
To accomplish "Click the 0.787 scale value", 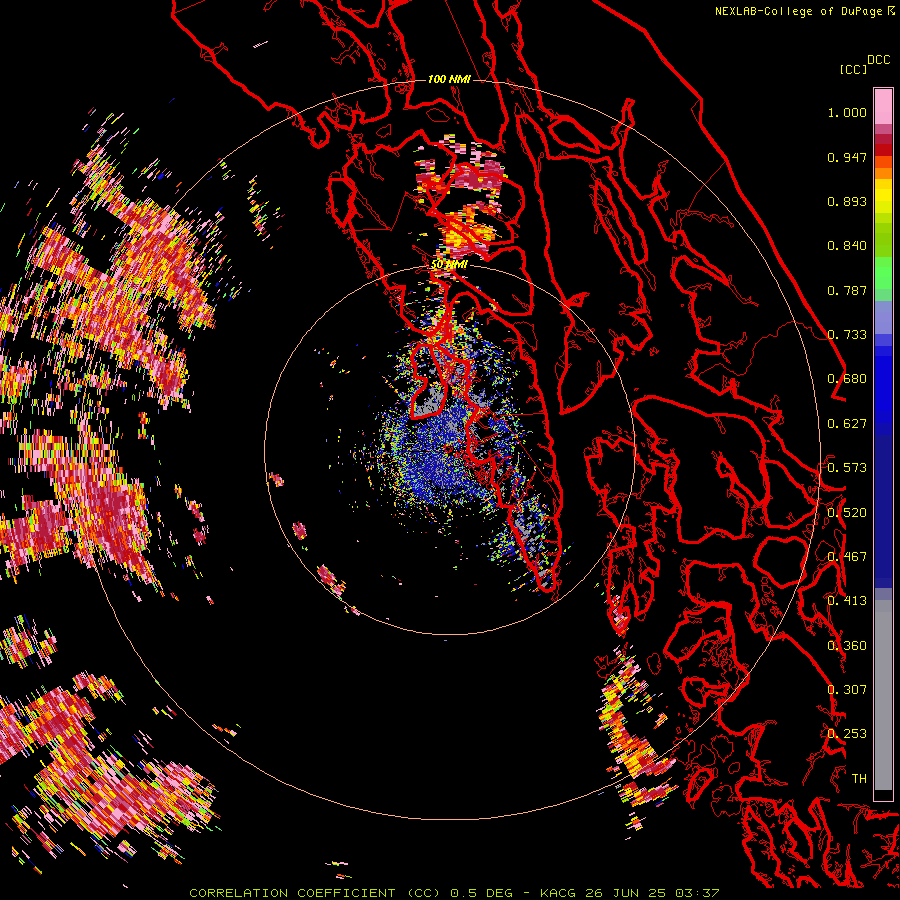I will (x=847, y=290).
